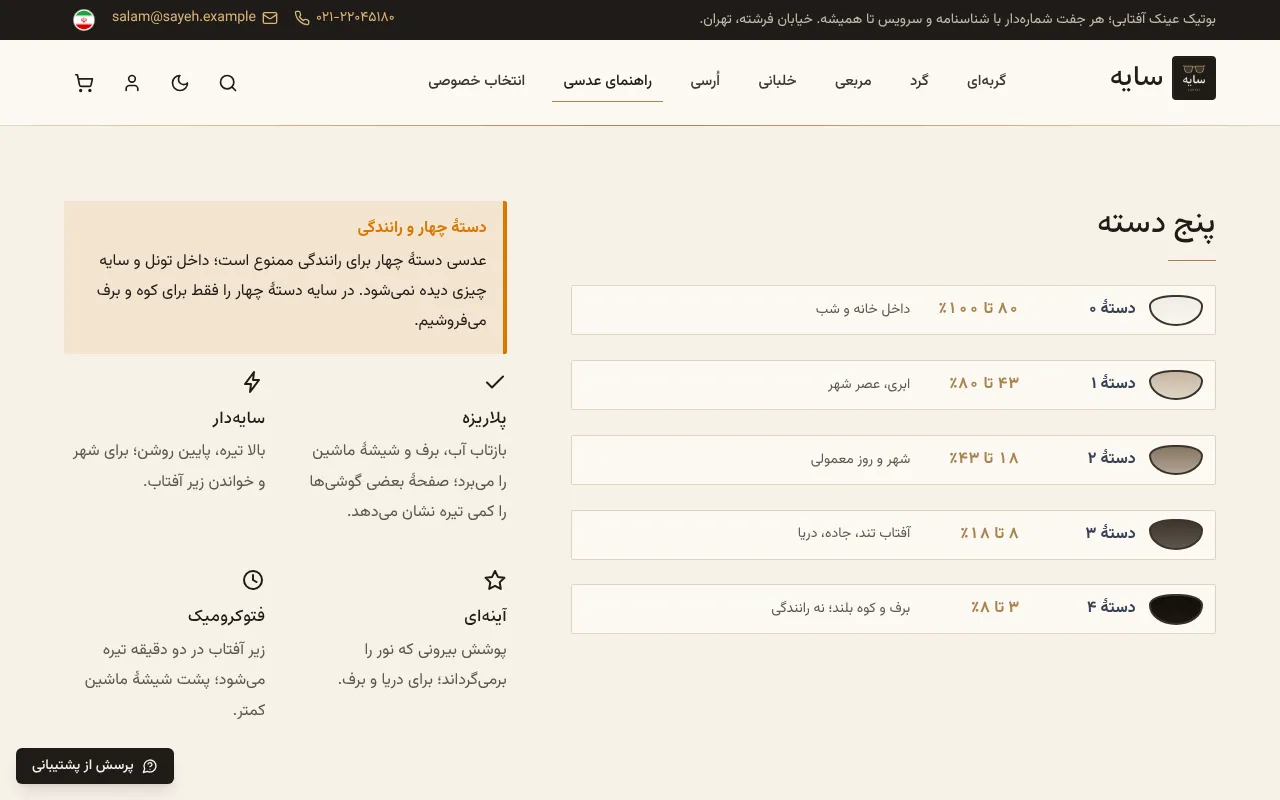Click the lens icon for دستهٔ ۰

(1176, 310)
